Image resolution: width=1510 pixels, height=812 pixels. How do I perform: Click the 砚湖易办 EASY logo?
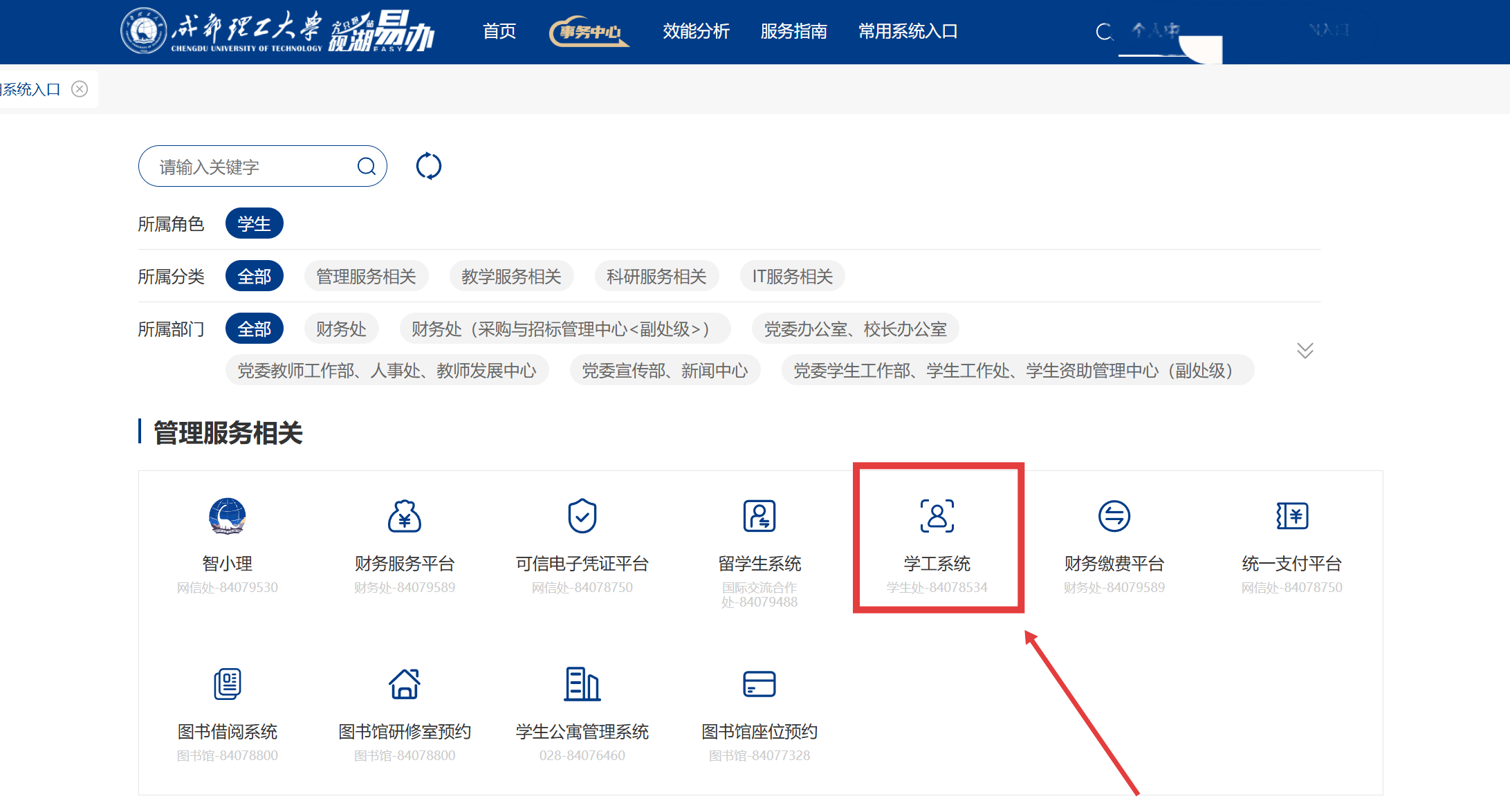(381, 31)
